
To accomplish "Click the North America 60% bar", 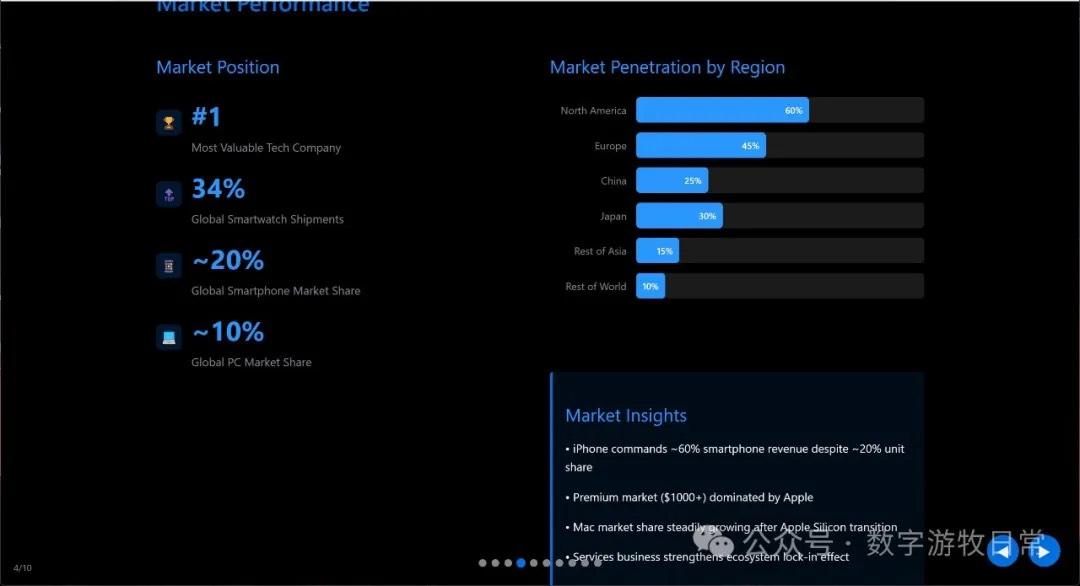I will point(722,111).
